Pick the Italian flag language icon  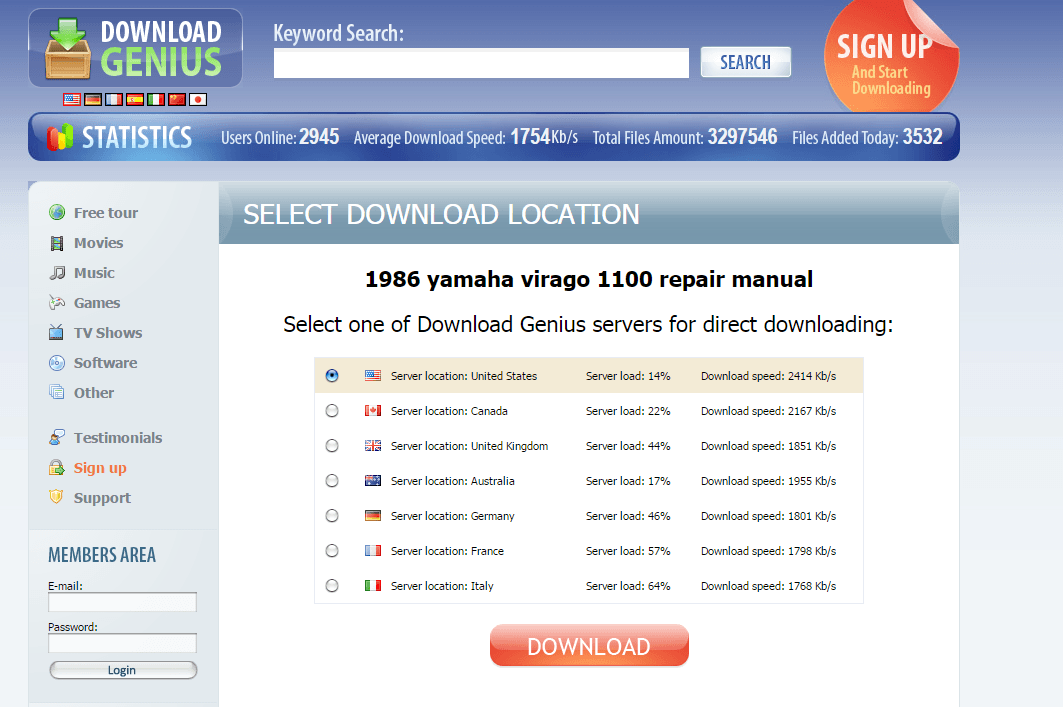point(156,99)
